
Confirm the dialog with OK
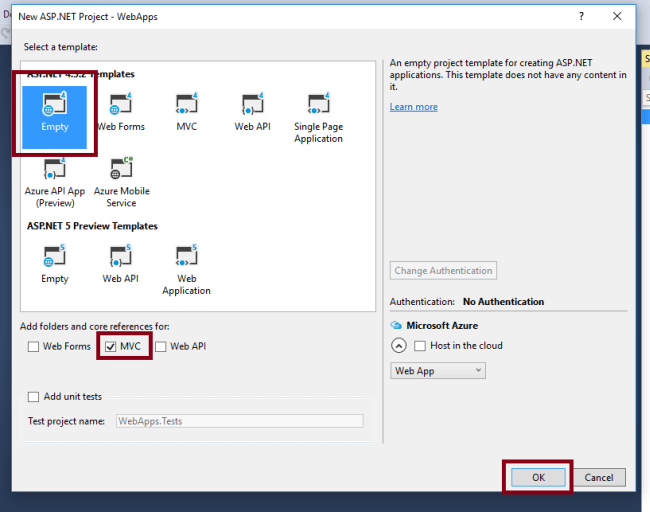pyautogui.click(x=538, y=478)
